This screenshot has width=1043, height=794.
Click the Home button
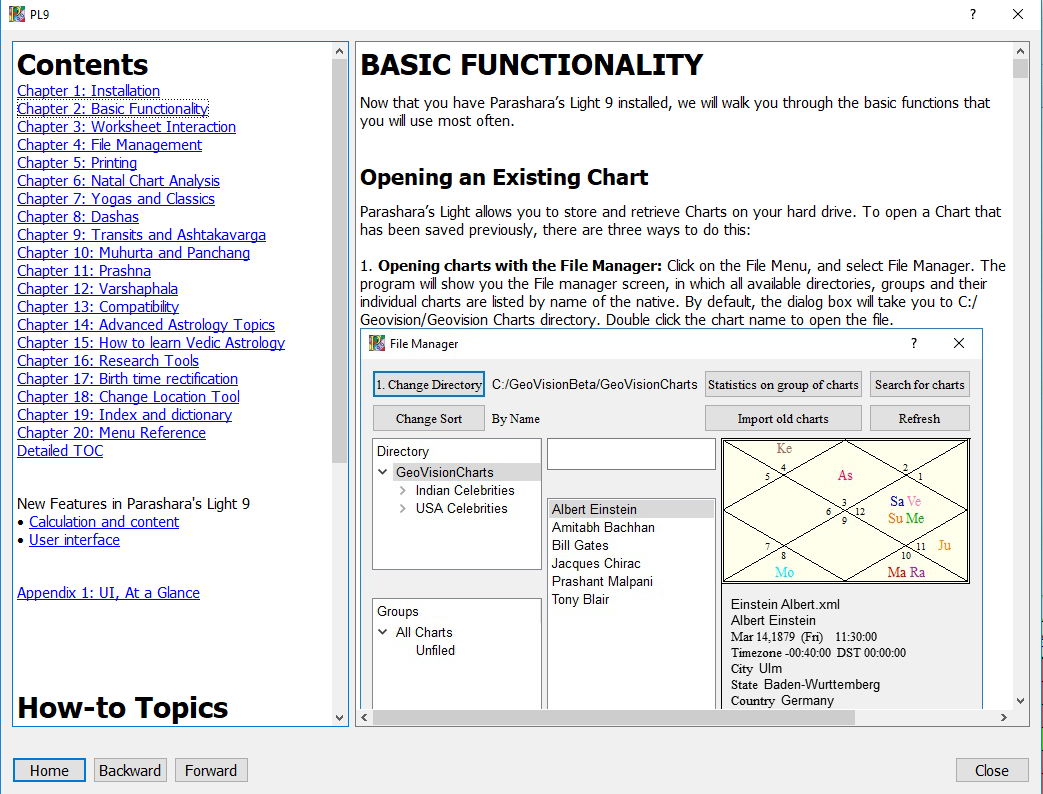point(49,770)
